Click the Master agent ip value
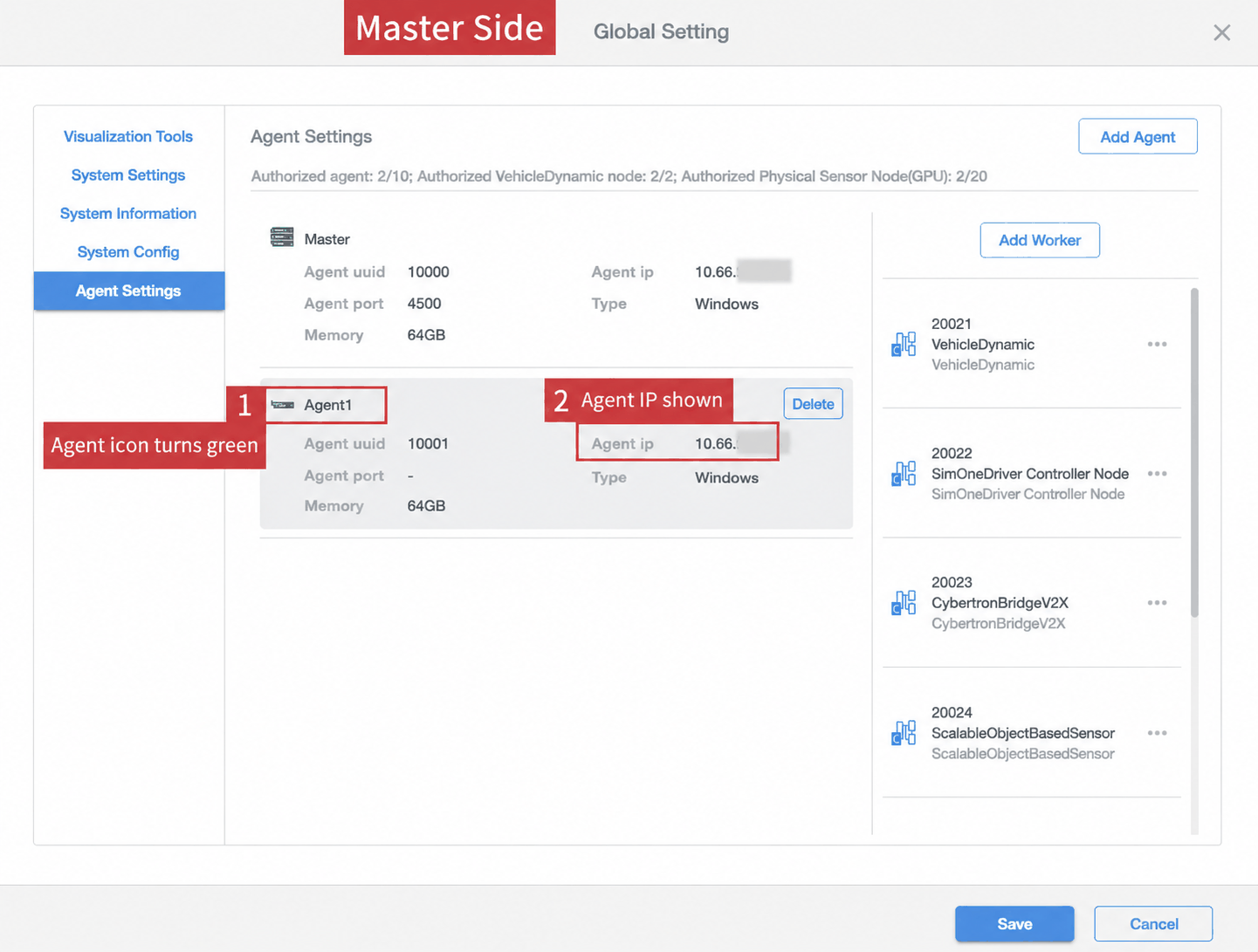 click(x=743, y=271)
